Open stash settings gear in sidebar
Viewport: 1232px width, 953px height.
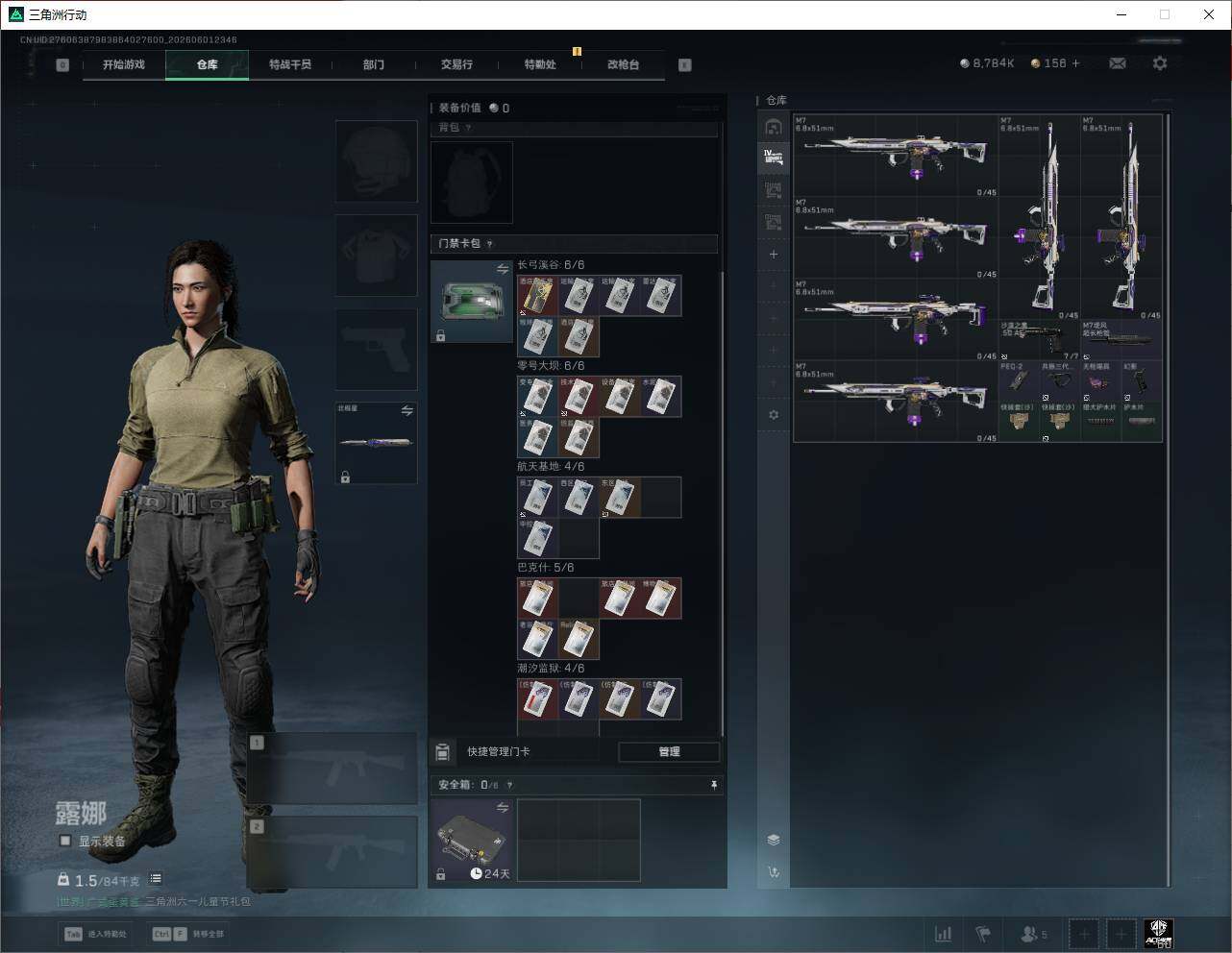pyautogui.click(x=774, y=415)
